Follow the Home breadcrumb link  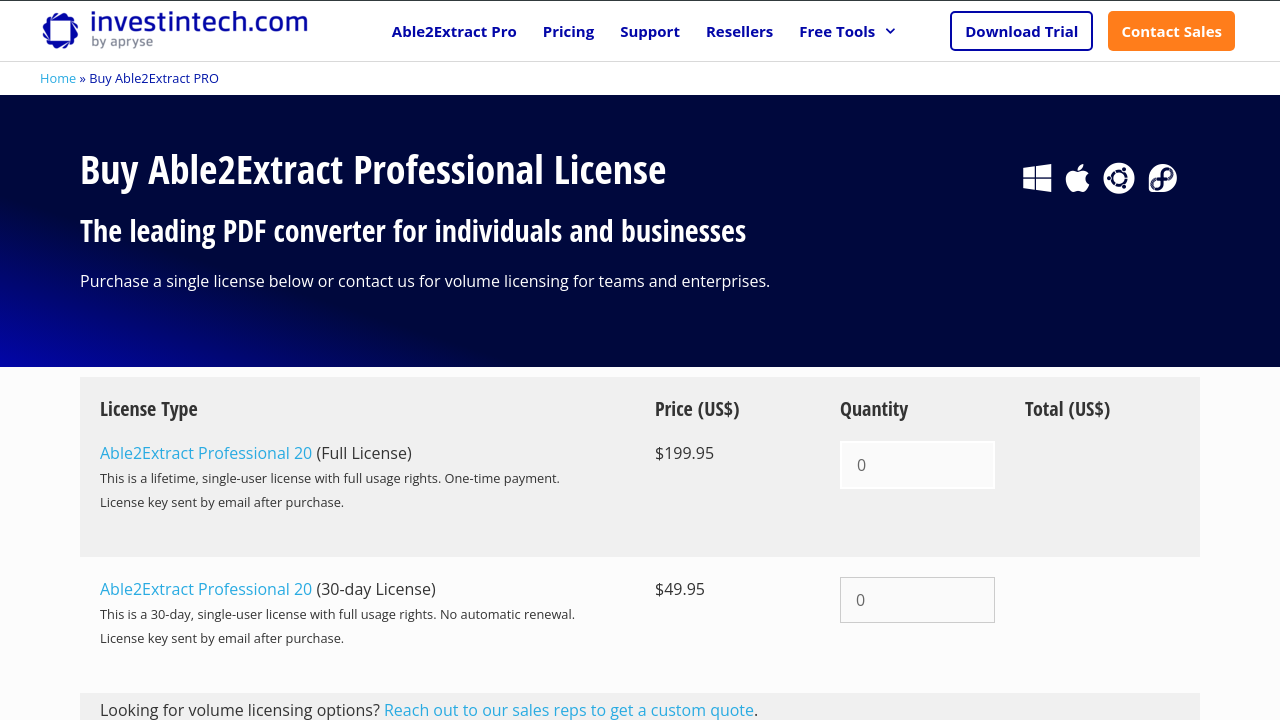[x=58, y=78]
